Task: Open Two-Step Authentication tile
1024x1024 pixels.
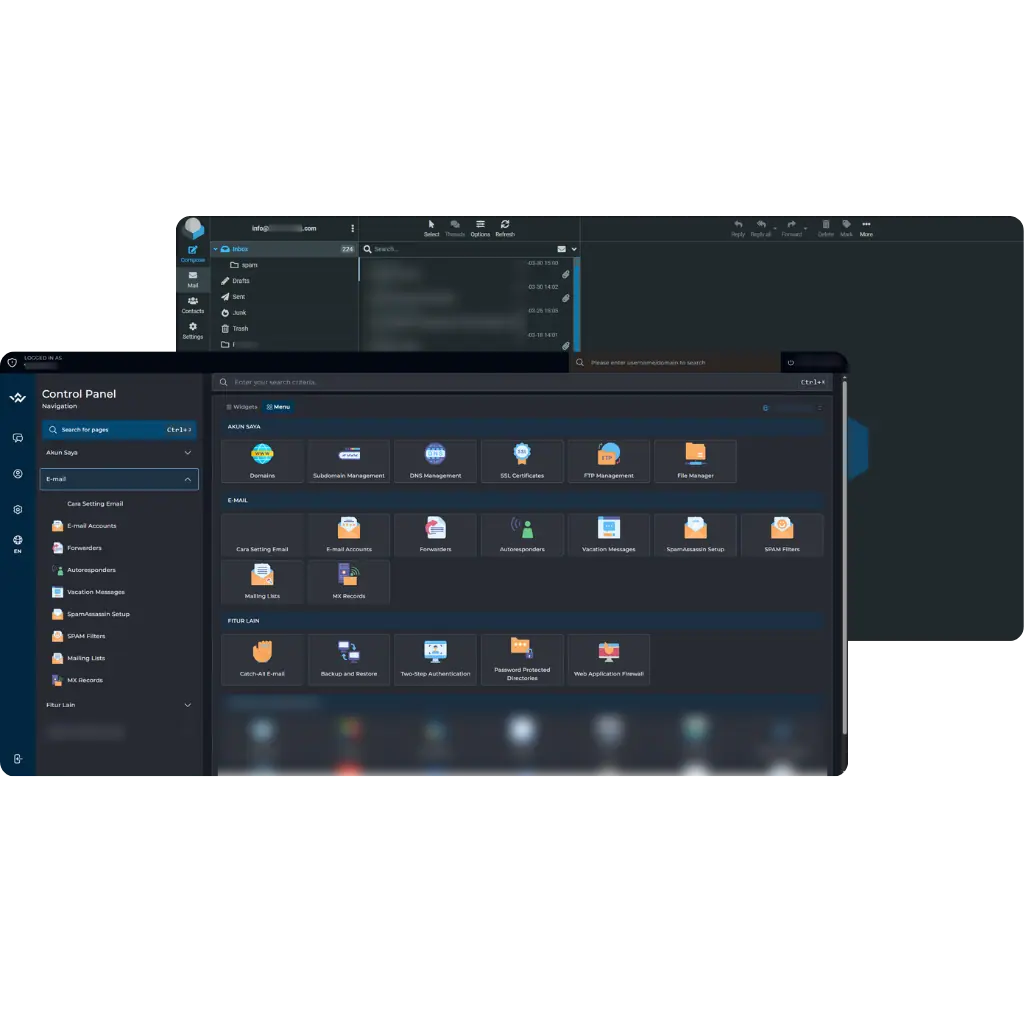Action: [x=436, y=659]
